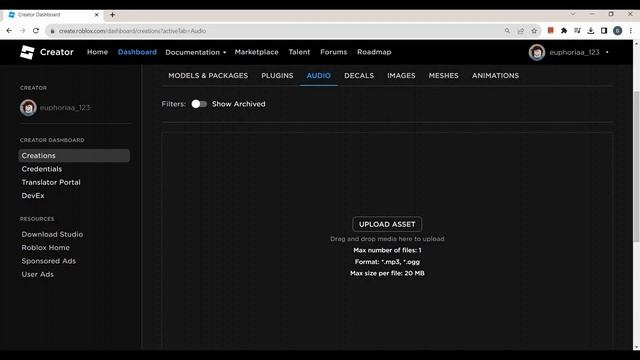Click the browser forward arrow
Image resolution: width=640 pixels, height=360 pixels.
22,31
